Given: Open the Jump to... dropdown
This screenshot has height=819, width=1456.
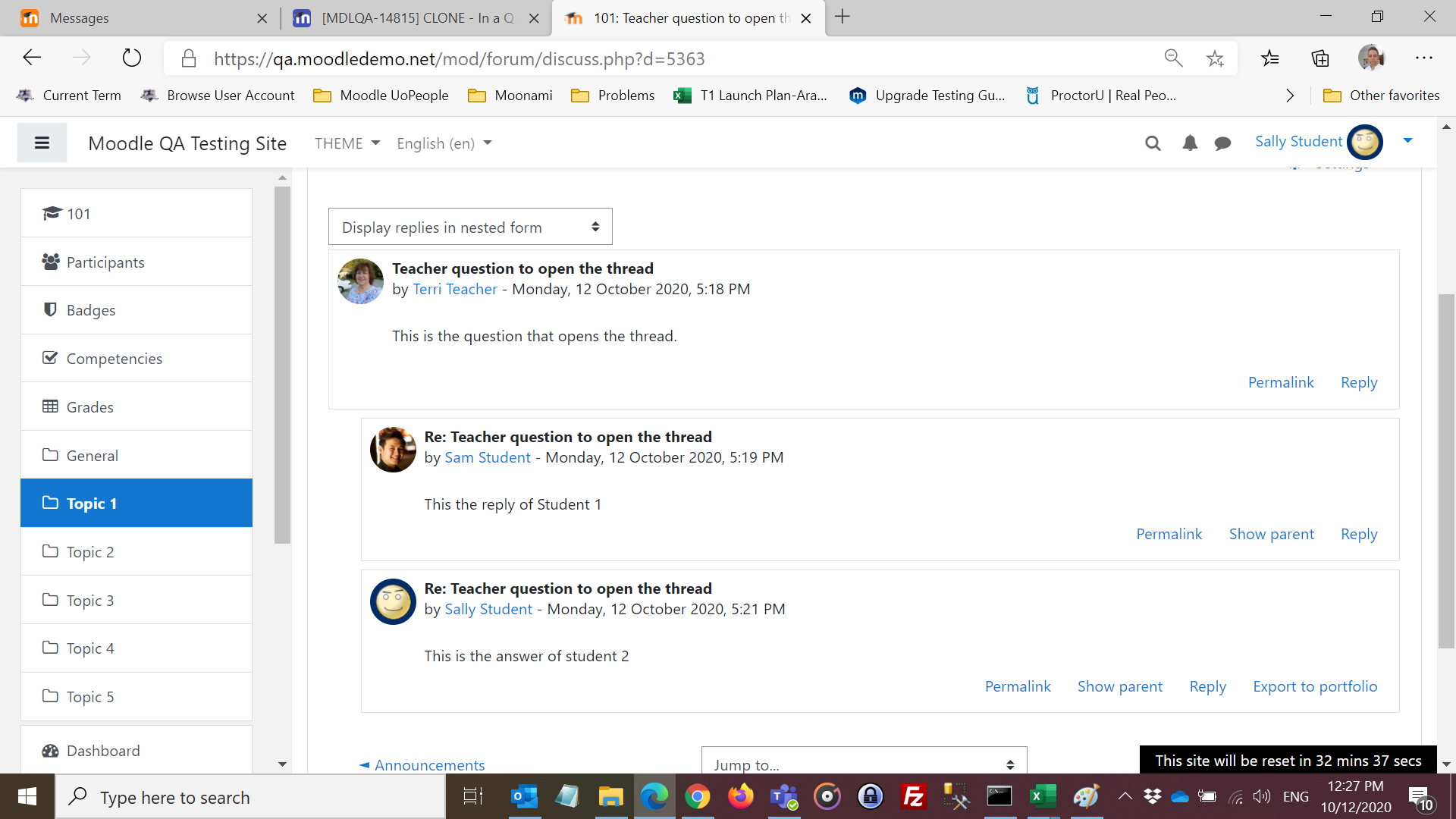Looking at the screenshot, I should tap(864, 761).
